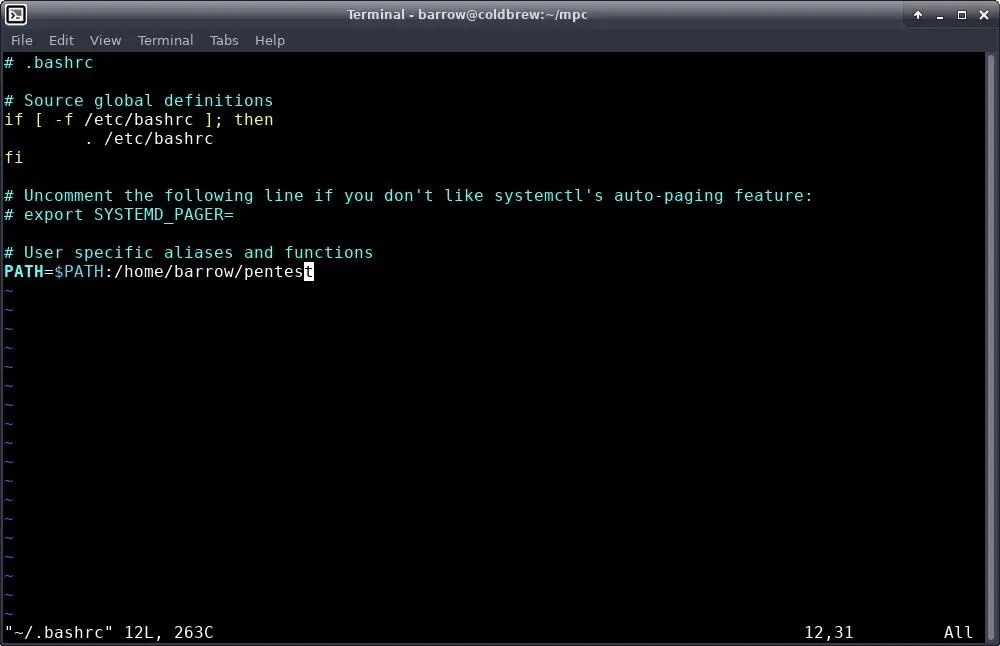Click the window title 'Terminal - barrow@coldbrew:~/mpc'

467,15
